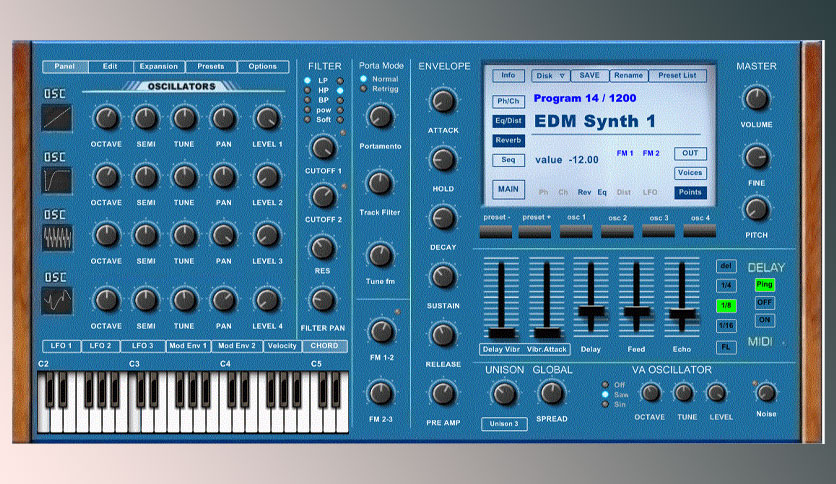836x484 pixels.
Task: Set delay time to 1/8
Action: pyautogui.click(x=726, y=305)
